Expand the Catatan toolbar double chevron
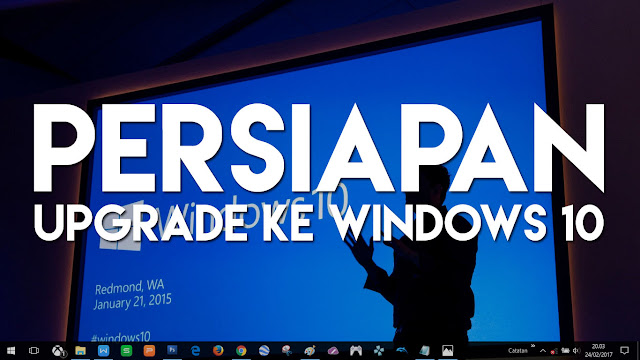 [533, 346]
